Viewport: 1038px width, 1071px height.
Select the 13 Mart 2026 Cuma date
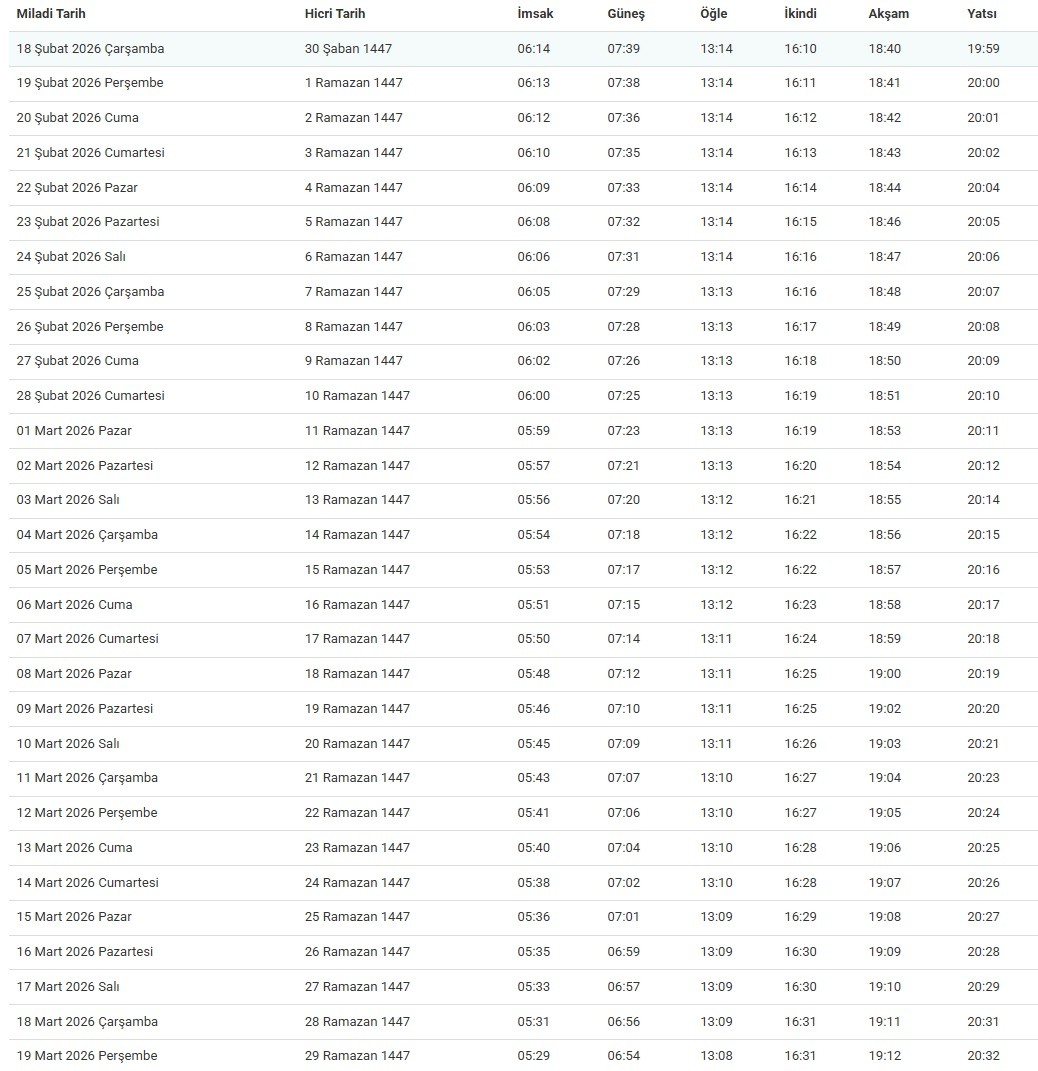74,848
